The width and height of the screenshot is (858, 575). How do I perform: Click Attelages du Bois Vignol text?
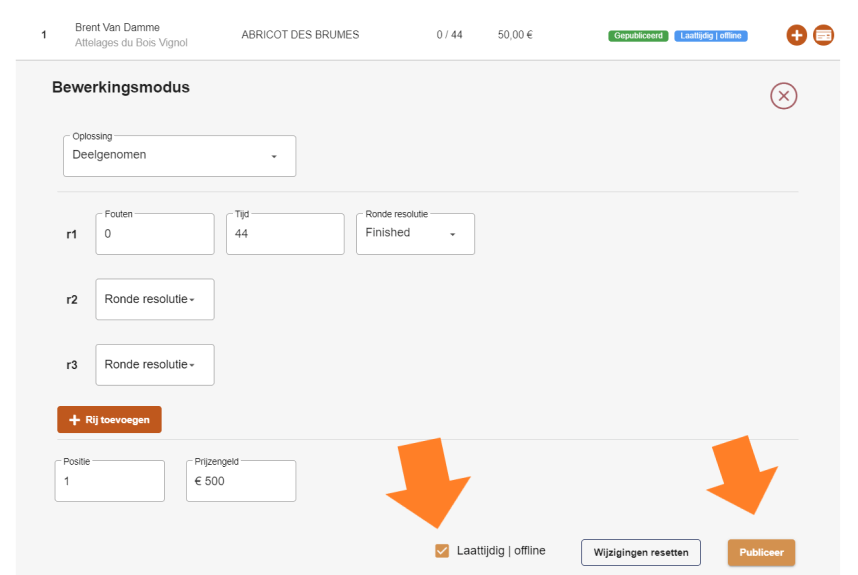coord(131,43)
